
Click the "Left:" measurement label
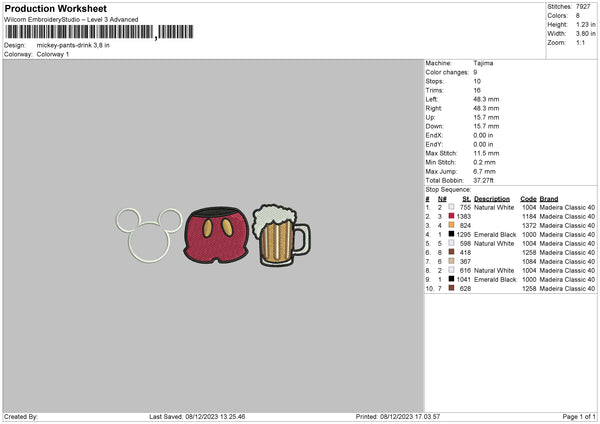tap(431, 99)
